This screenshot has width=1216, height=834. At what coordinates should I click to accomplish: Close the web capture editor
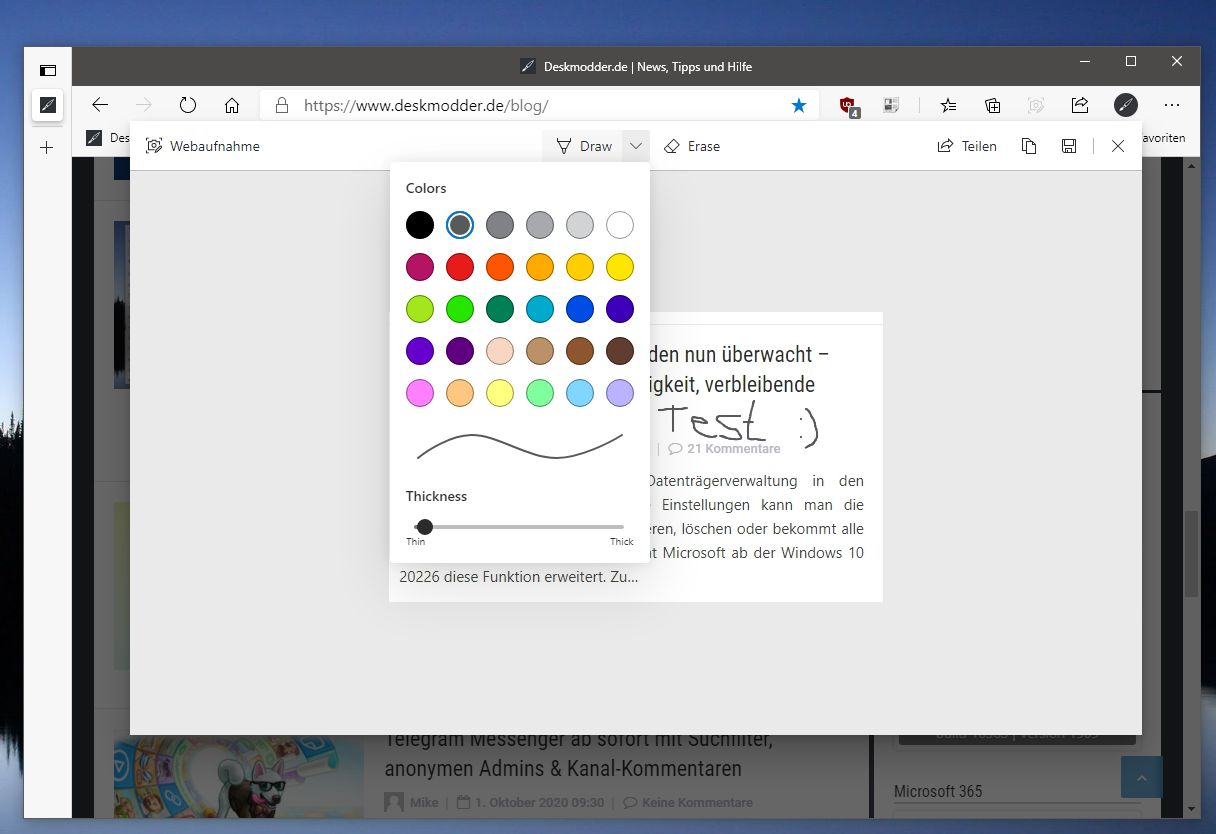[1118, 146]
